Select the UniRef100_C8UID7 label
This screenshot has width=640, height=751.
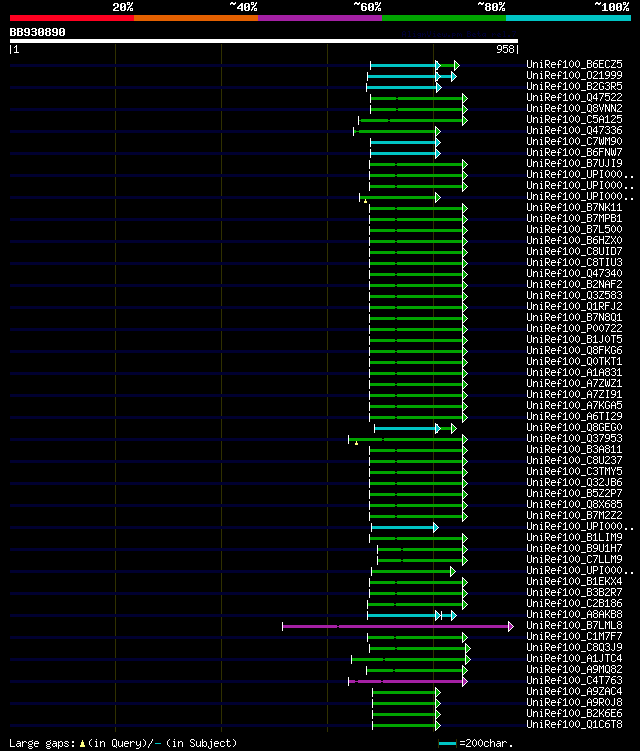[x=574, y=251]
